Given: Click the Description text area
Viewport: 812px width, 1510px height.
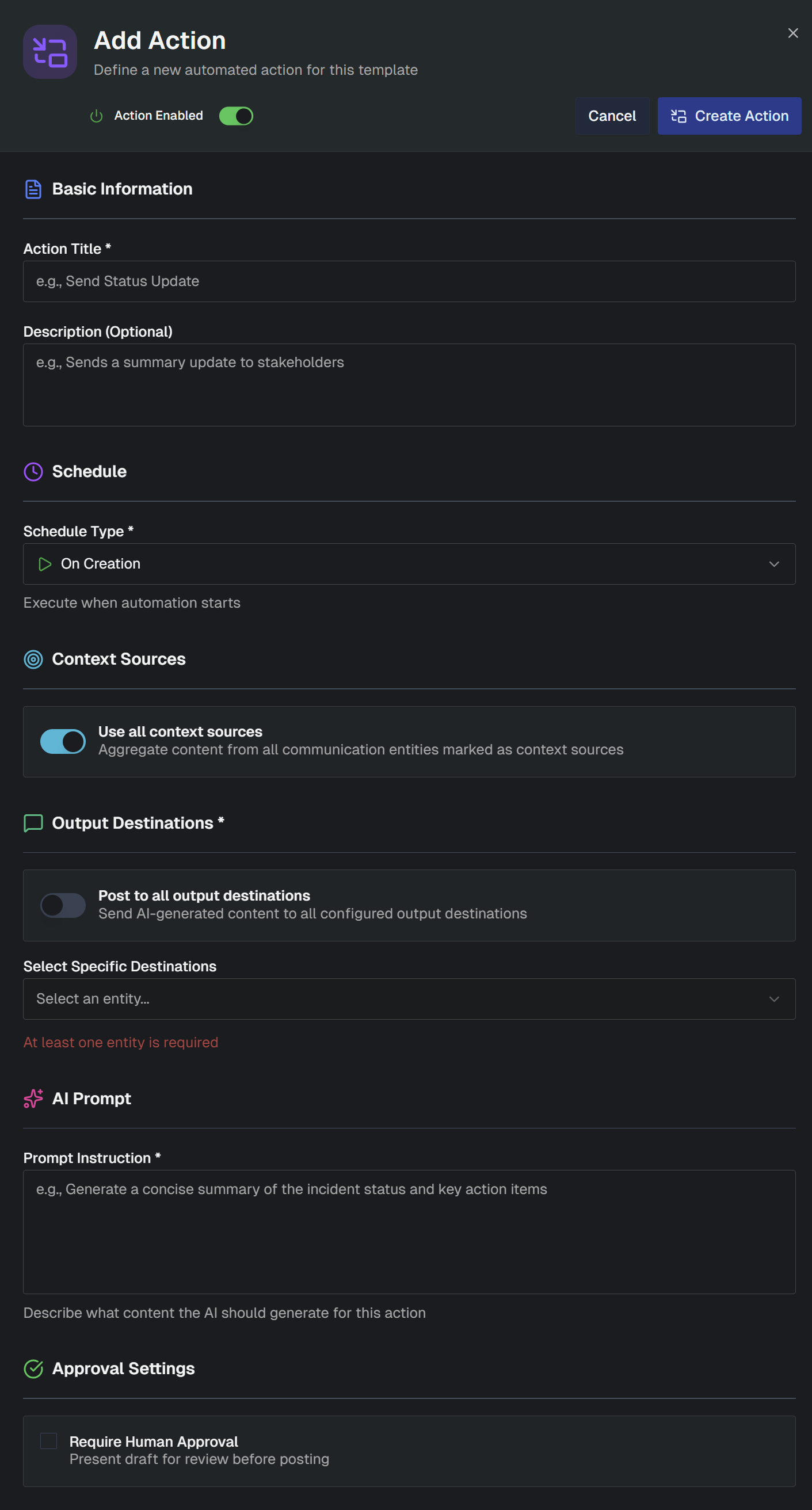Looking at the screenshot, I should click(409, 384).
